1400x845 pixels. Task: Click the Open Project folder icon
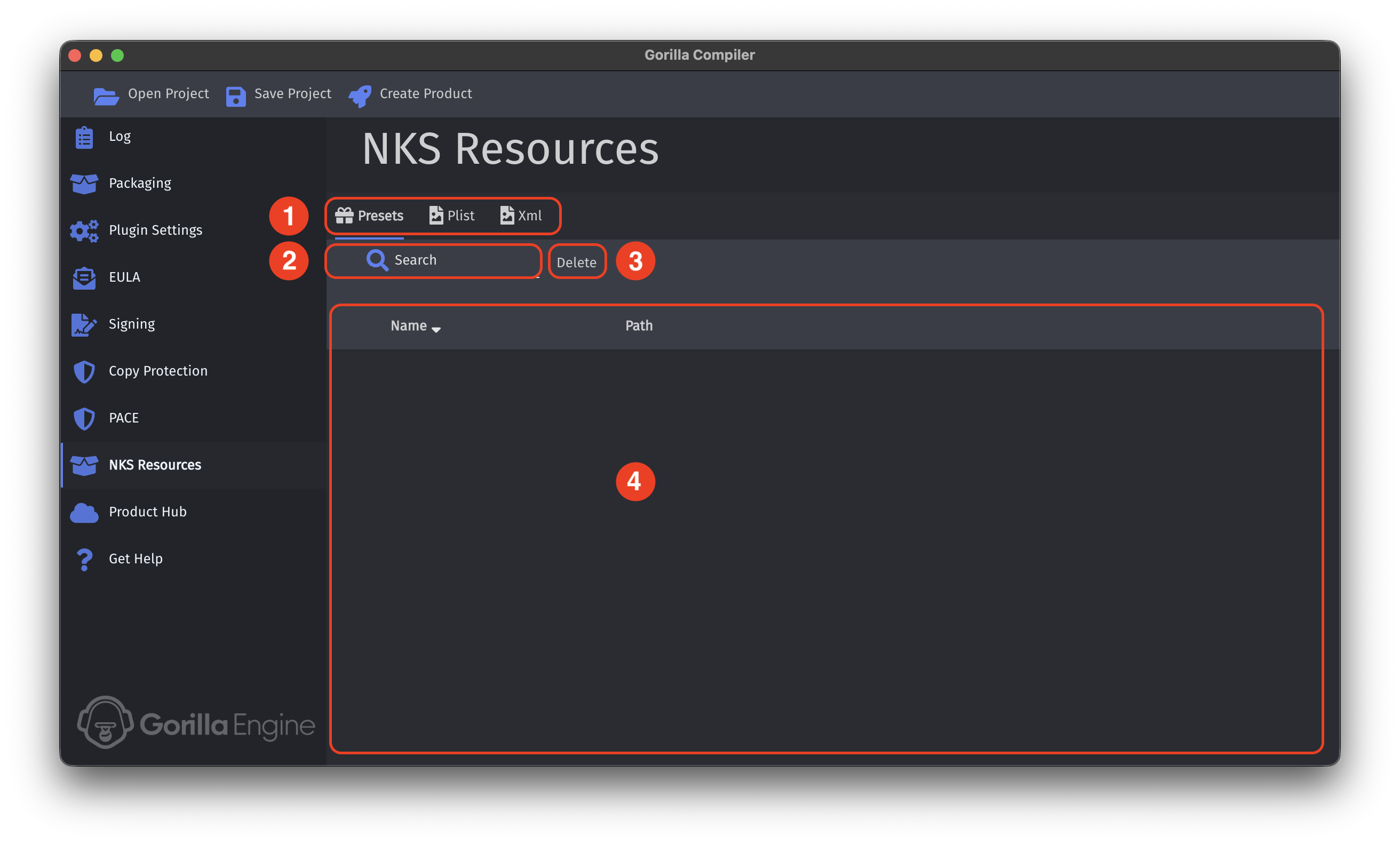(106, 95)
